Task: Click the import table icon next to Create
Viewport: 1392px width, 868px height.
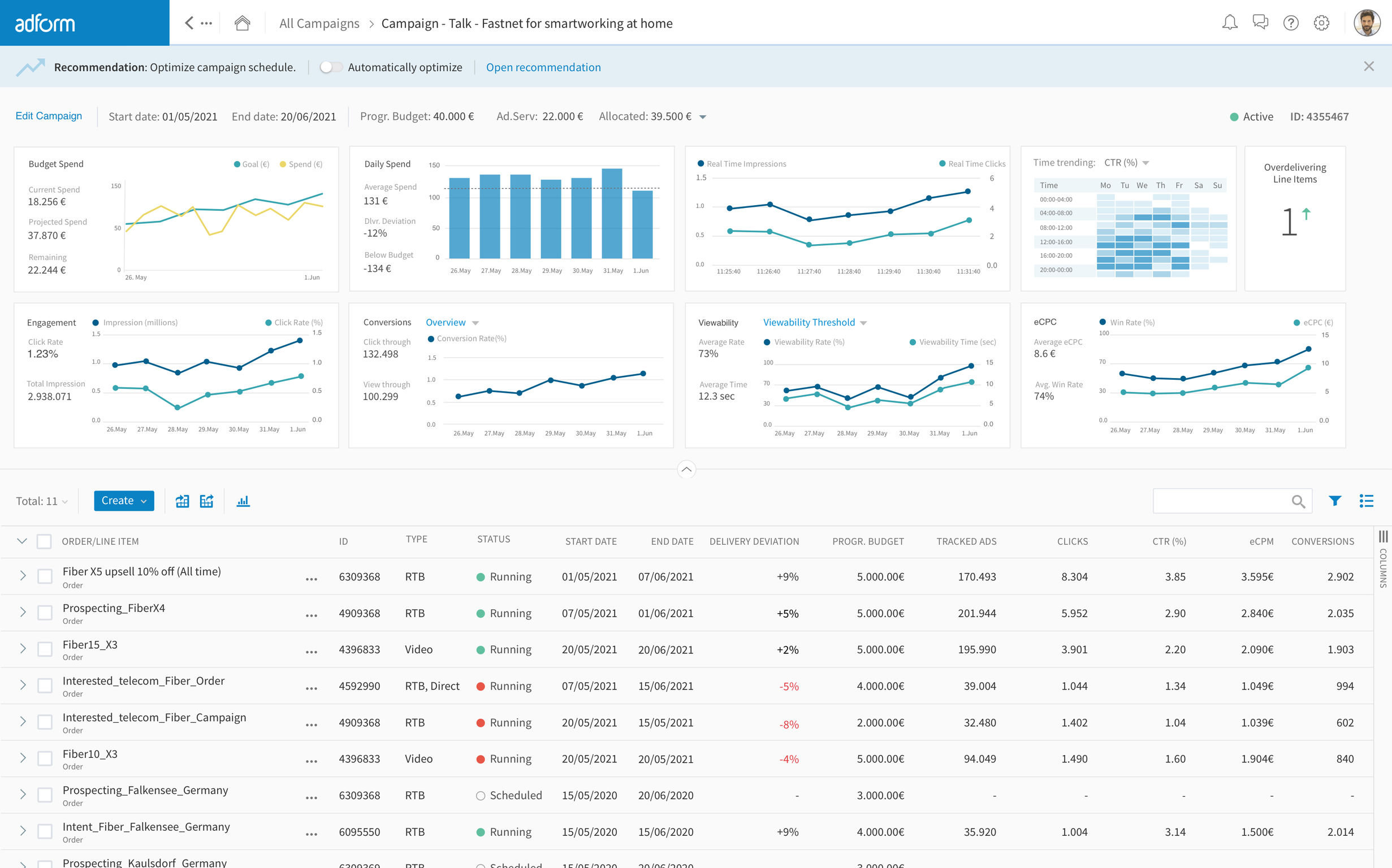Action: click(183, 501)
